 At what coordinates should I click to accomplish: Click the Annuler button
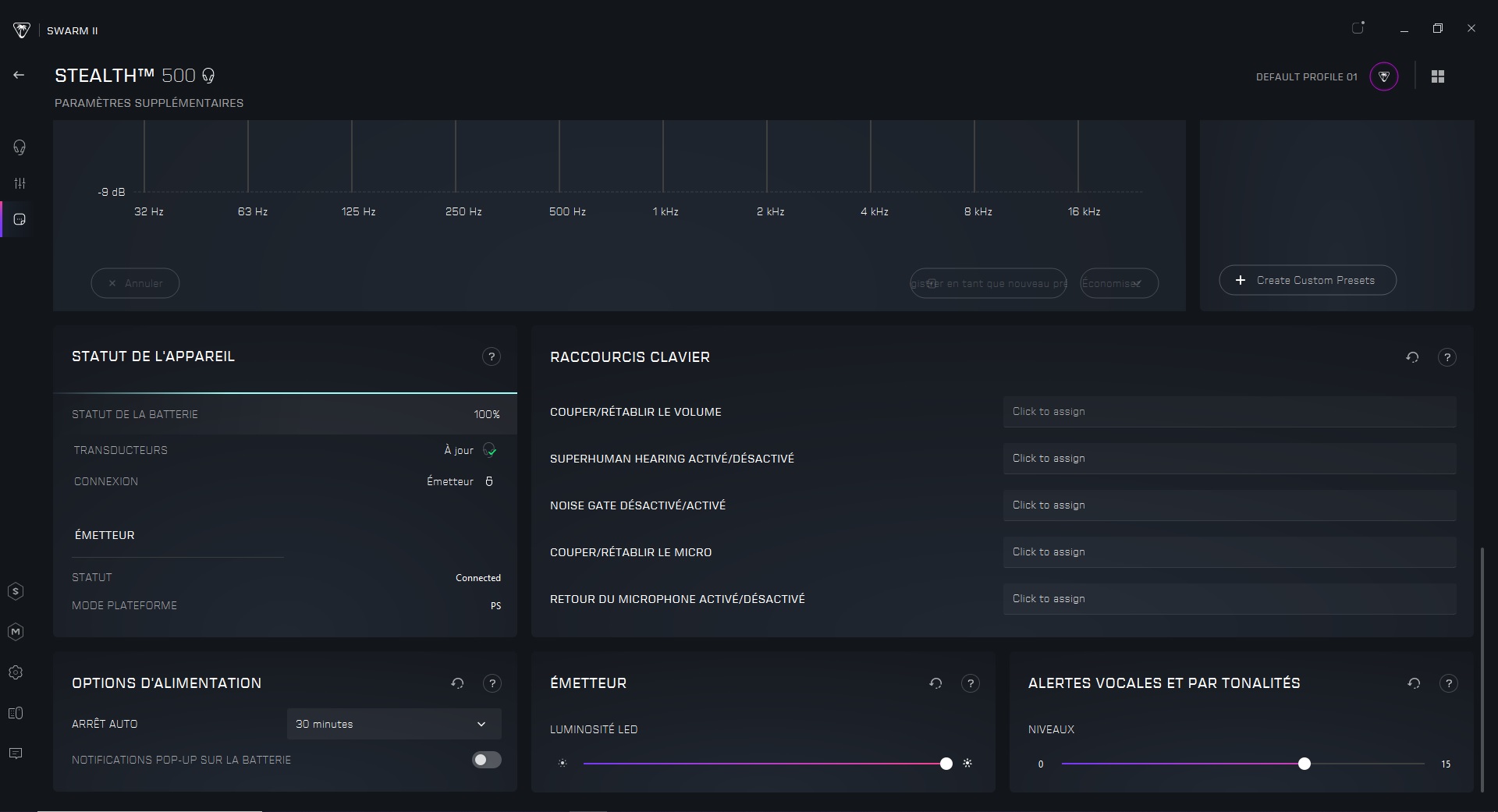coord(135,283)
